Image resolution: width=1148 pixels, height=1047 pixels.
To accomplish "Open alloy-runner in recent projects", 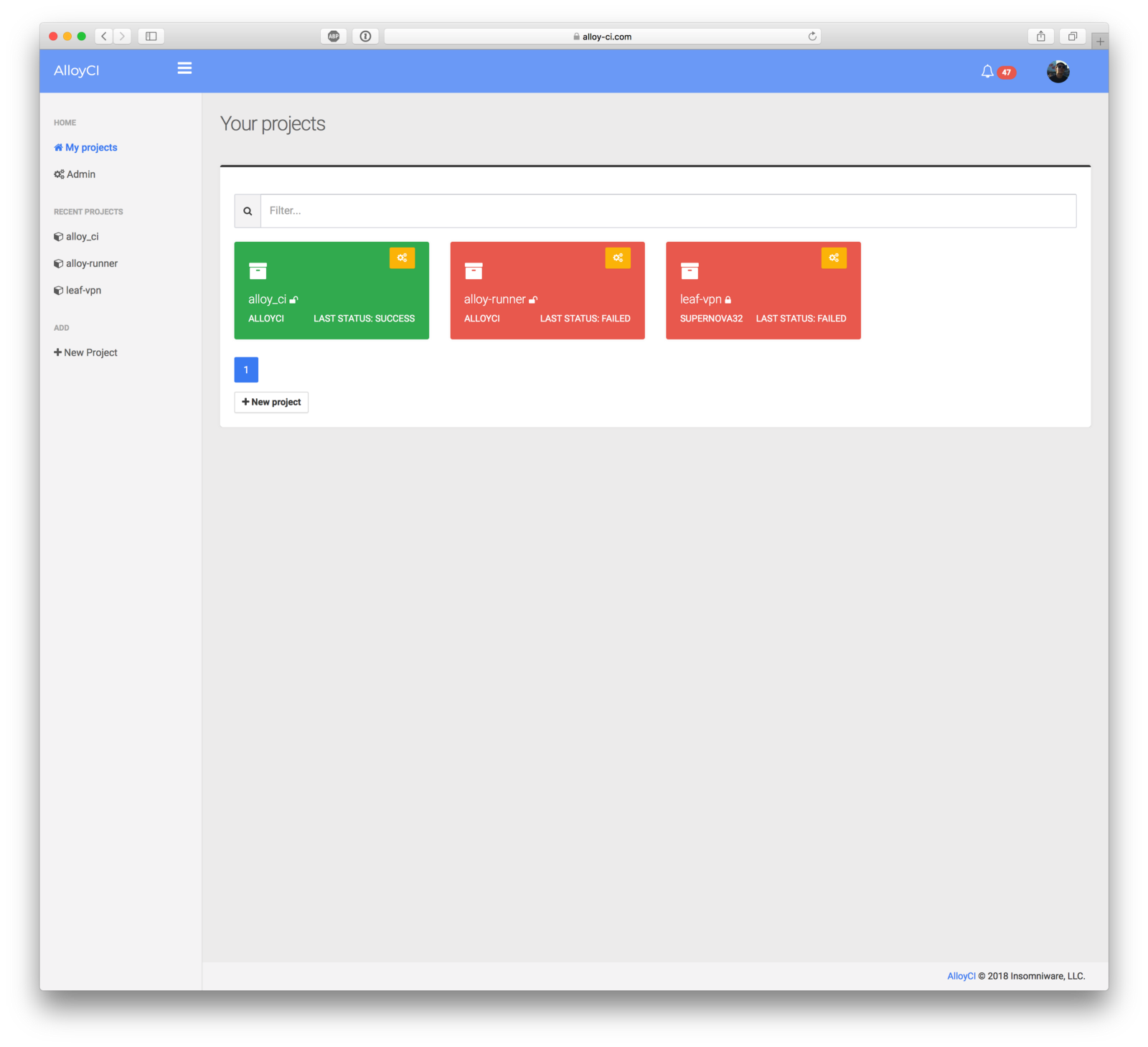I will 85,263.
